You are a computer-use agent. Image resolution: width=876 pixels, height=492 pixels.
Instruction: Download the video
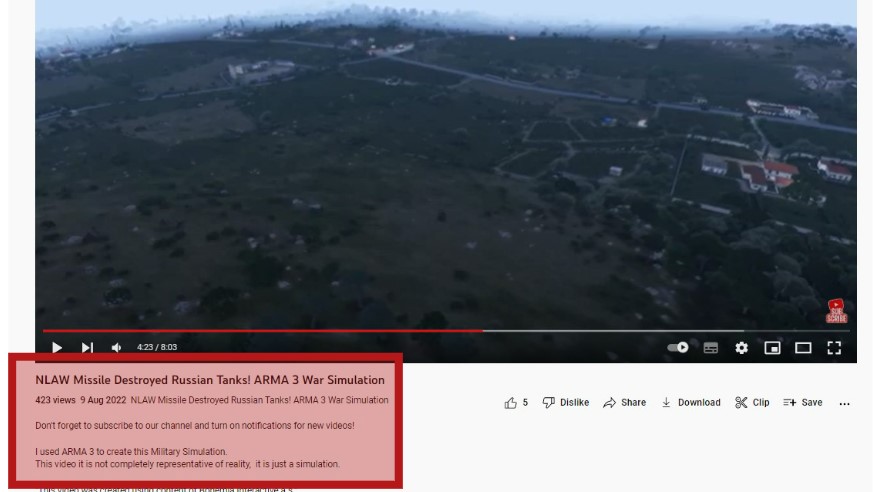(x=691, y=403)
